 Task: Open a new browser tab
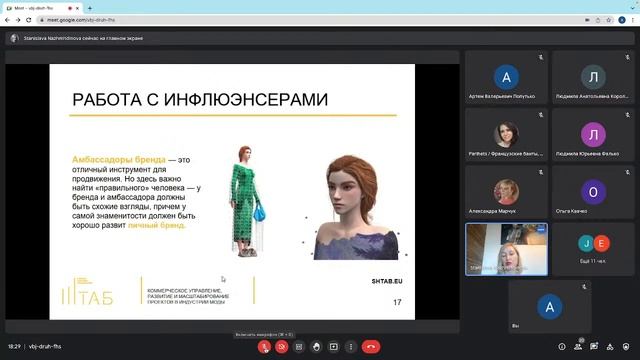click(x=90, y=8)
